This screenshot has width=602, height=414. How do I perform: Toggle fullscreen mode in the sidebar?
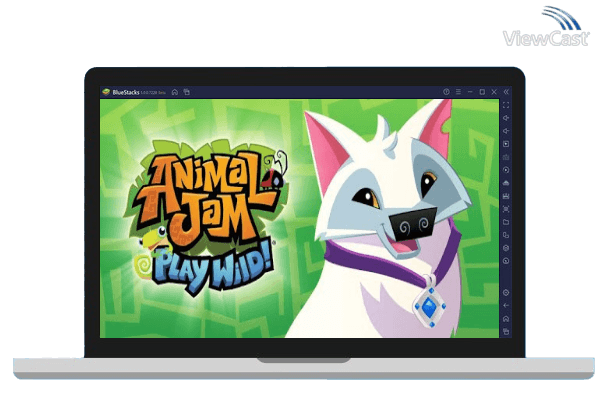[x=506, y=105]
